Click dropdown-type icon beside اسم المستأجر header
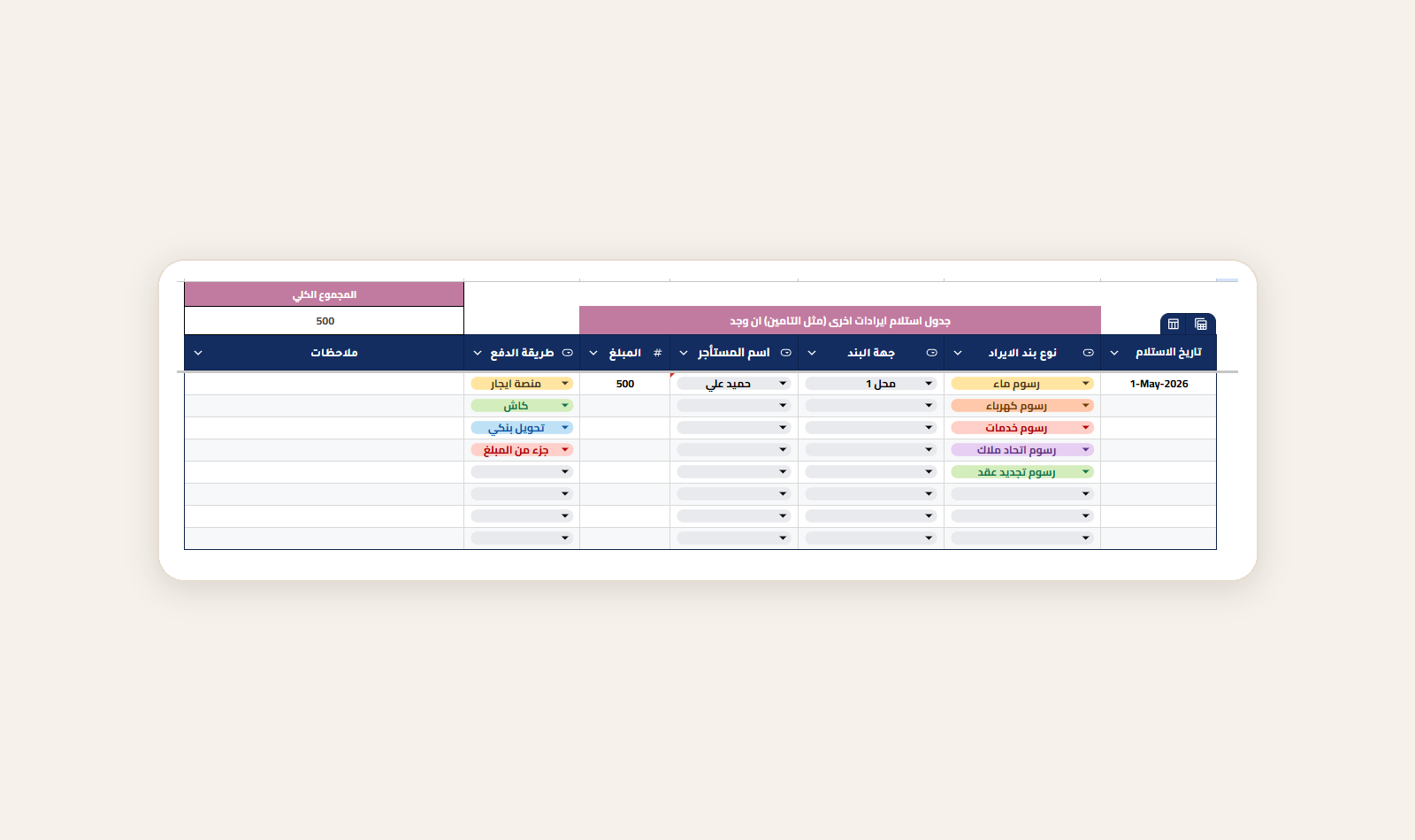This screenshot has height=840, width=1415. pyautogui.click(x=785, y=353)
